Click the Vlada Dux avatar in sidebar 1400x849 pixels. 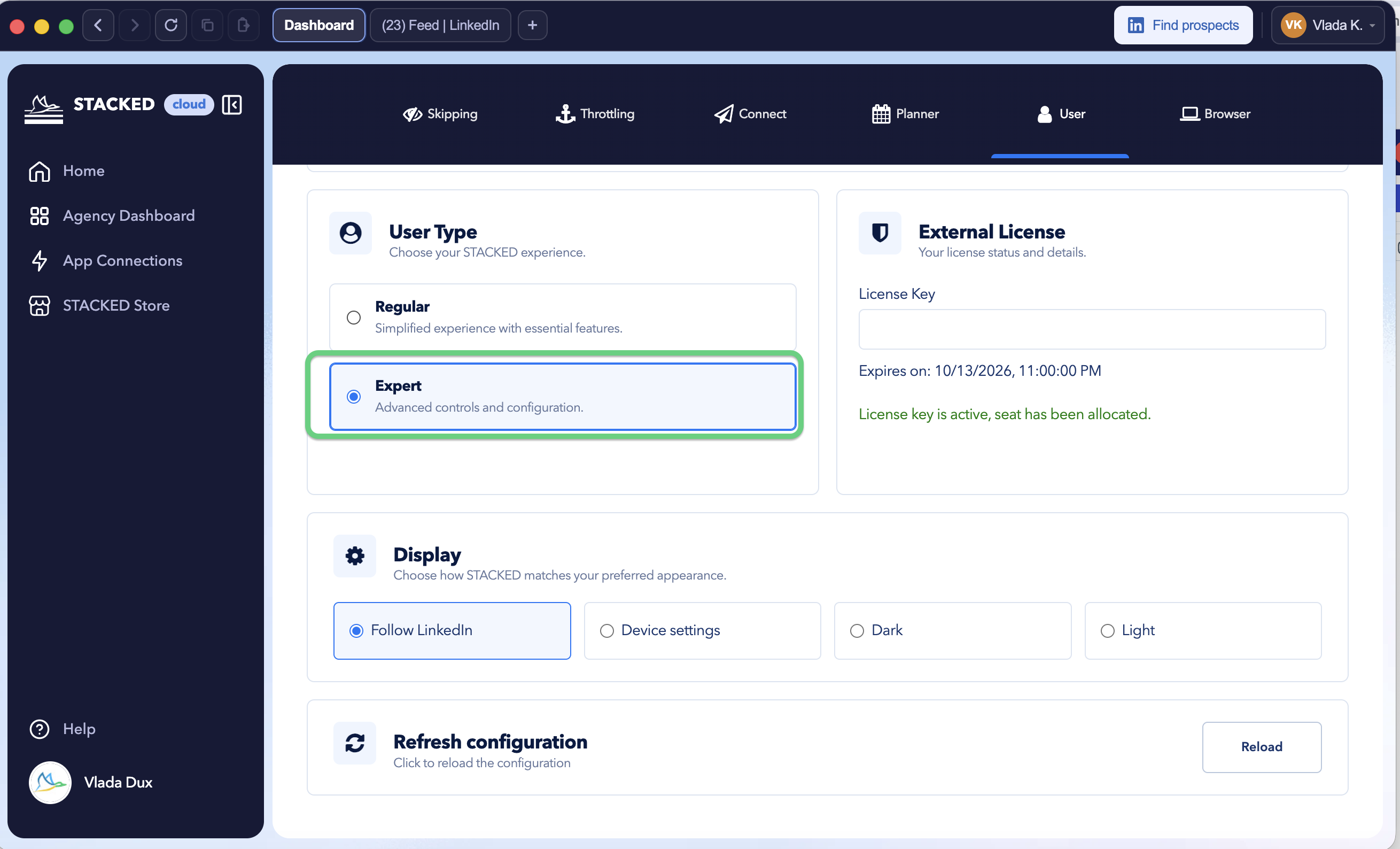(50, 783)
